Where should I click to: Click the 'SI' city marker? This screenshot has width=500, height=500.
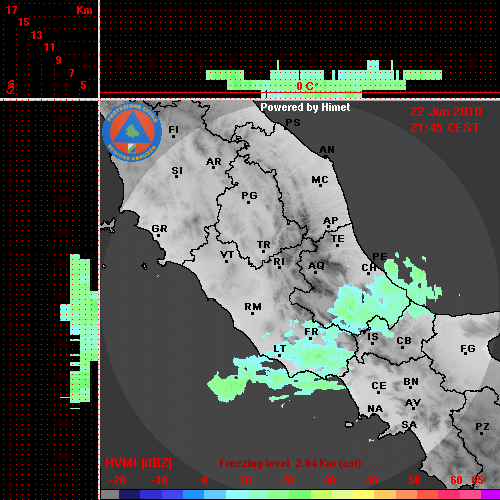pos(177,172)
